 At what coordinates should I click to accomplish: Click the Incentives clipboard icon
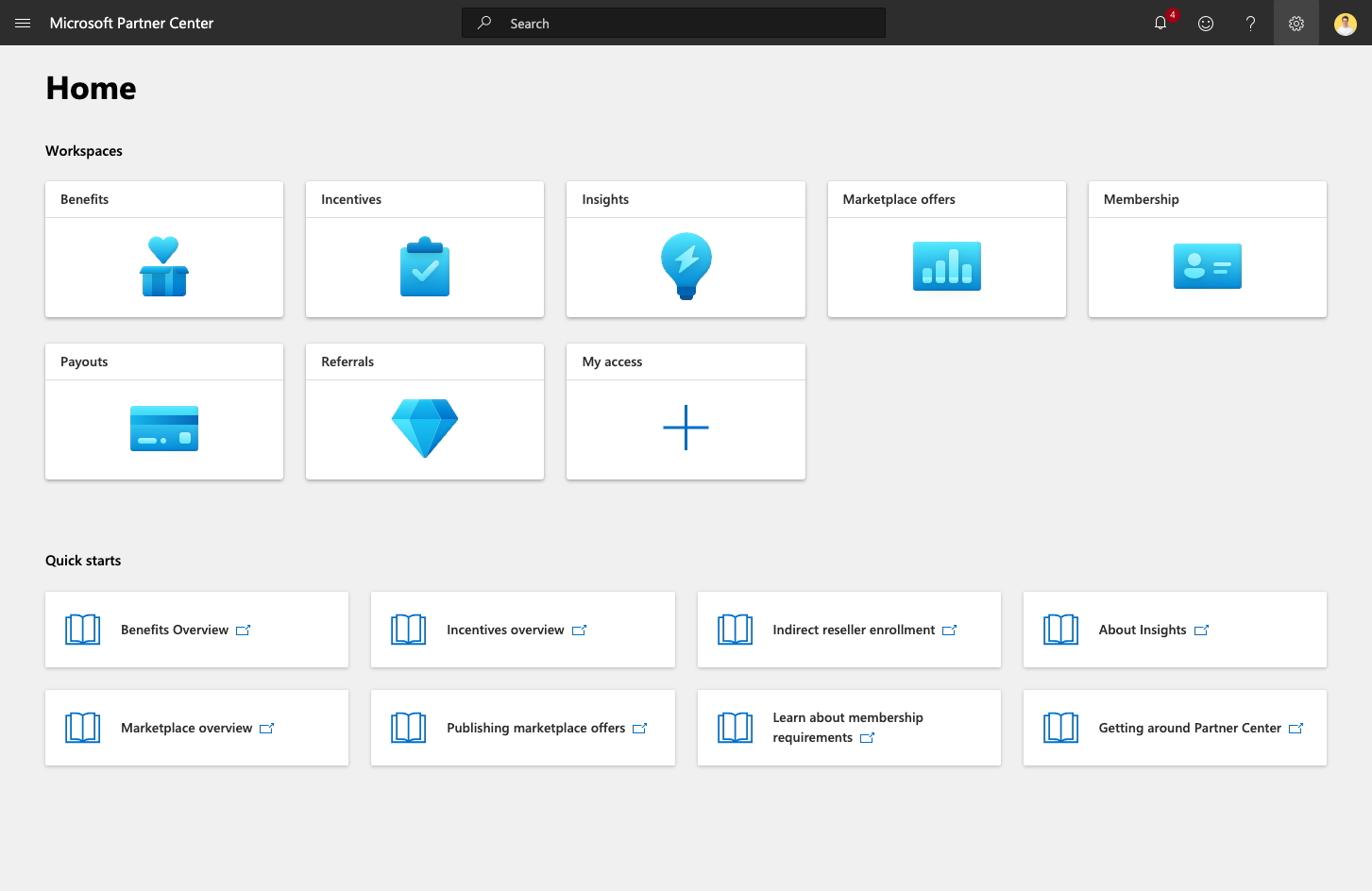click(425, 266)
